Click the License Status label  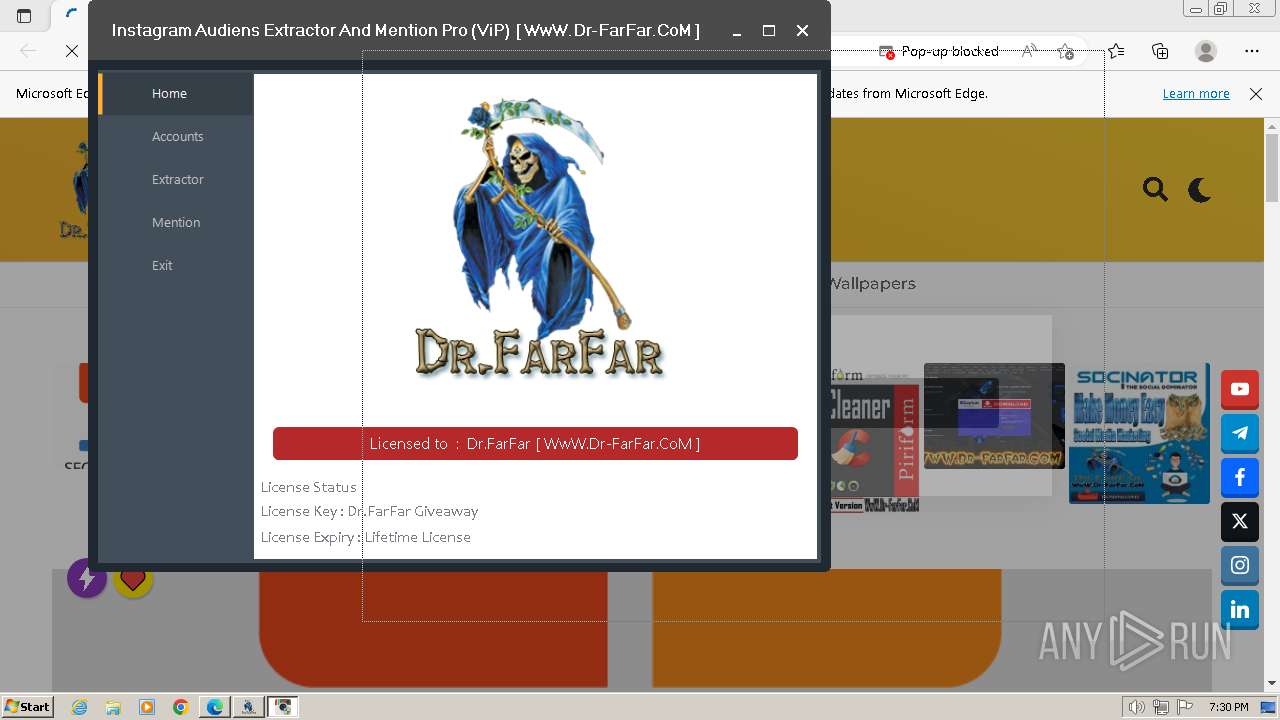point(308,487)
